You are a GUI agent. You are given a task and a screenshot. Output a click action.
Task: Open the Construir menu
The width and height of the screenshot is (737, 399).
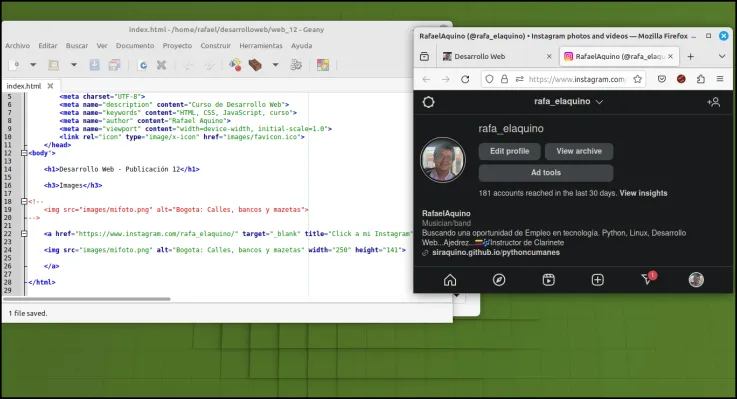[x=215, y=46]
